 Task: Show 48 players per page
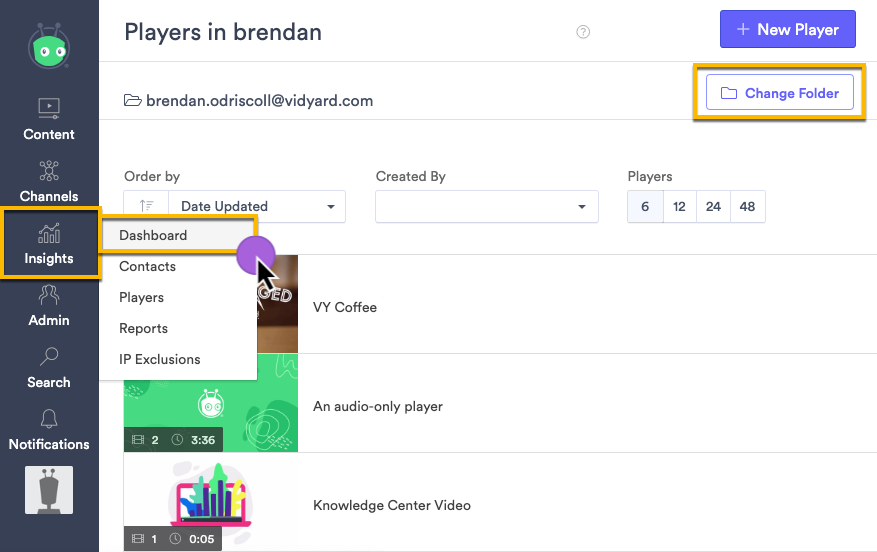point(747,206)
